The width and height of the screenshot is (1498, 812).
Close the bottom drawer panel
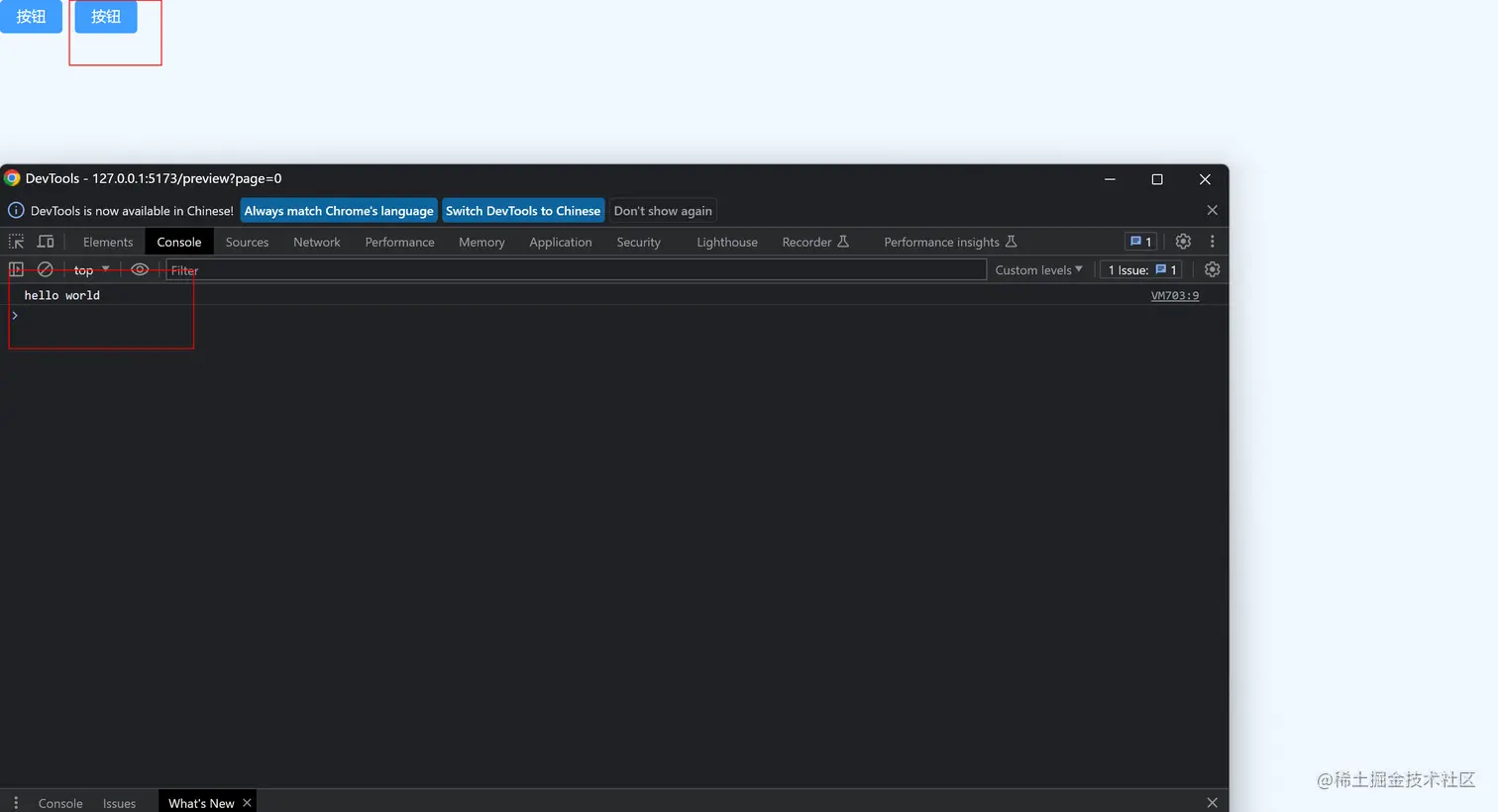[x=1212, y=802]
